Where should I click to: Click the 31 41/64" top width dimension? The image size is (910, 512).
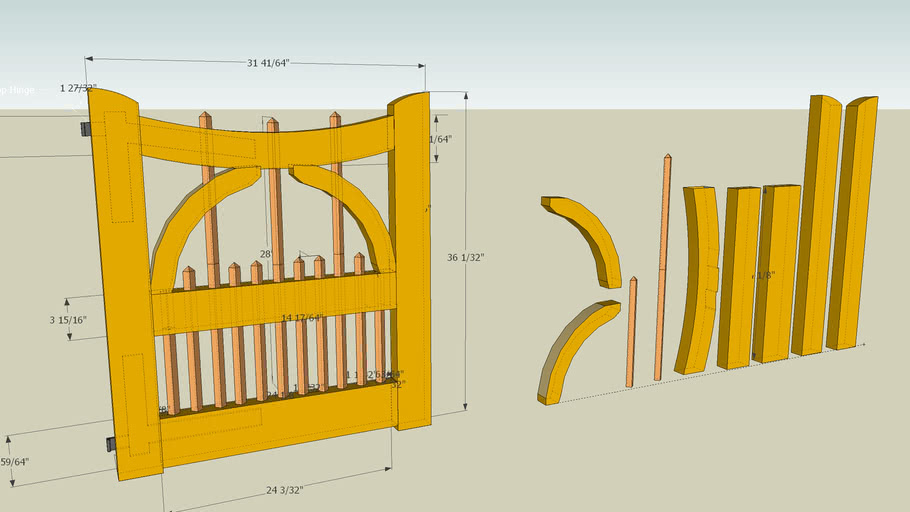(267, 63)
